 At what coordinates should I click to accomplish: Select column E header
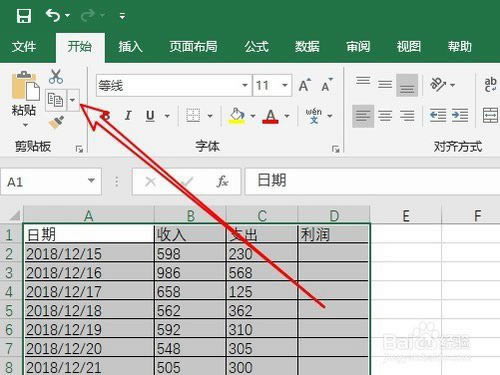pos(406,215)
